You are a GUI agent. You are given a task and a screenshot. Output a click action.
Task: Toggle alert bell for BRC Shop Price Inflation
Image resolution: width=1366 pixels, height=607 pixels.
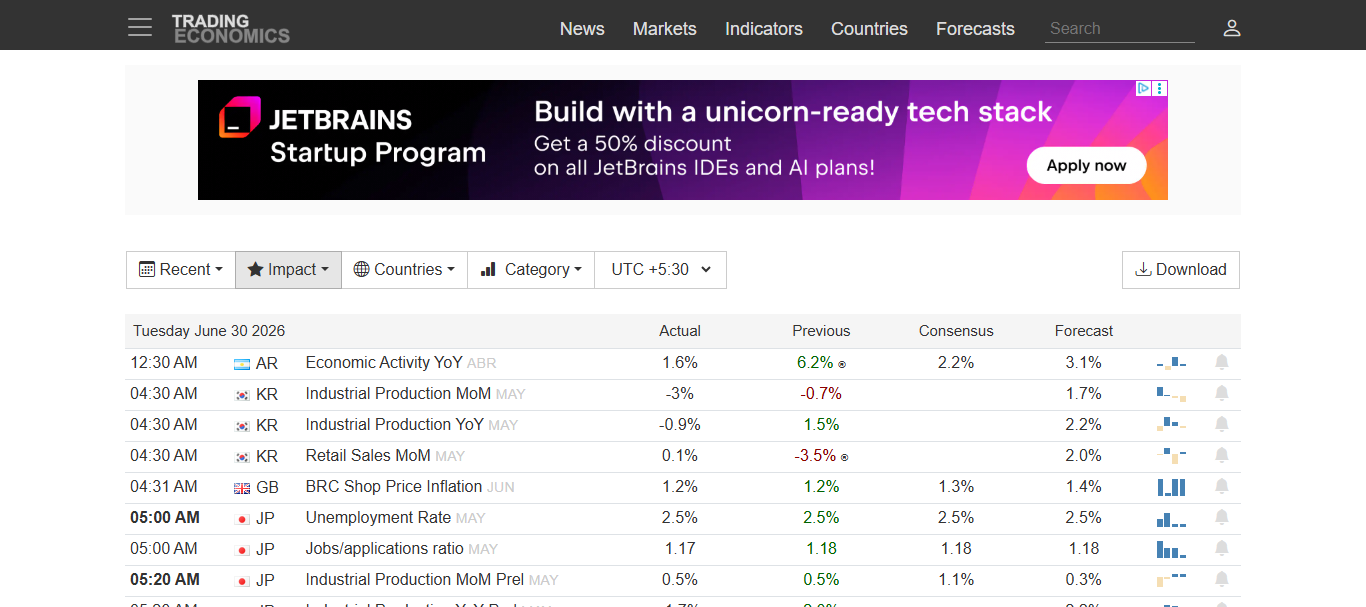pyautogui.click(x=1221, y=486)
